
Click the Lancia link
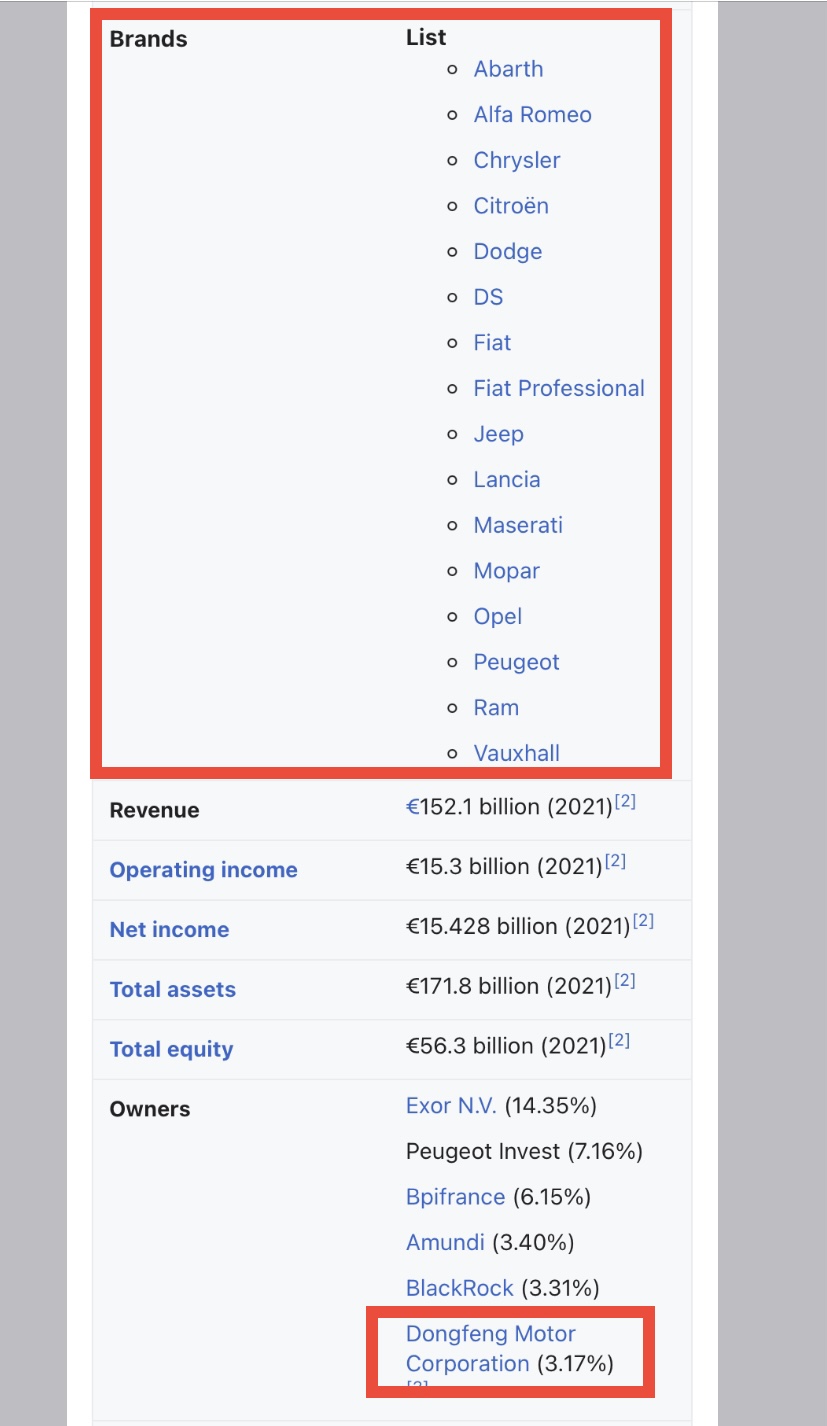[506, 480]
